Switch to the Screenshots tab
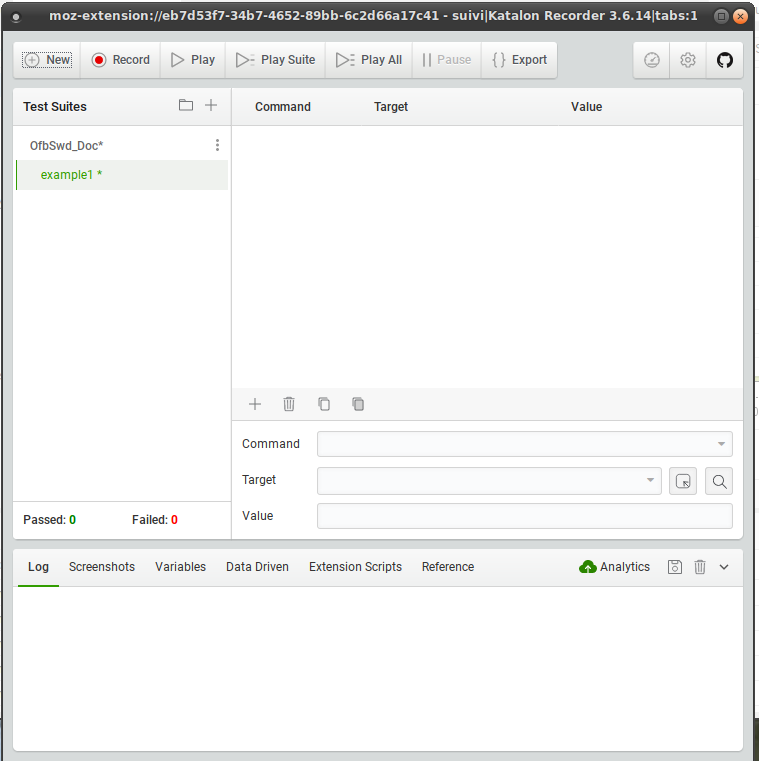This screenshot has width=759, height=761. click(x=102, y=567)
